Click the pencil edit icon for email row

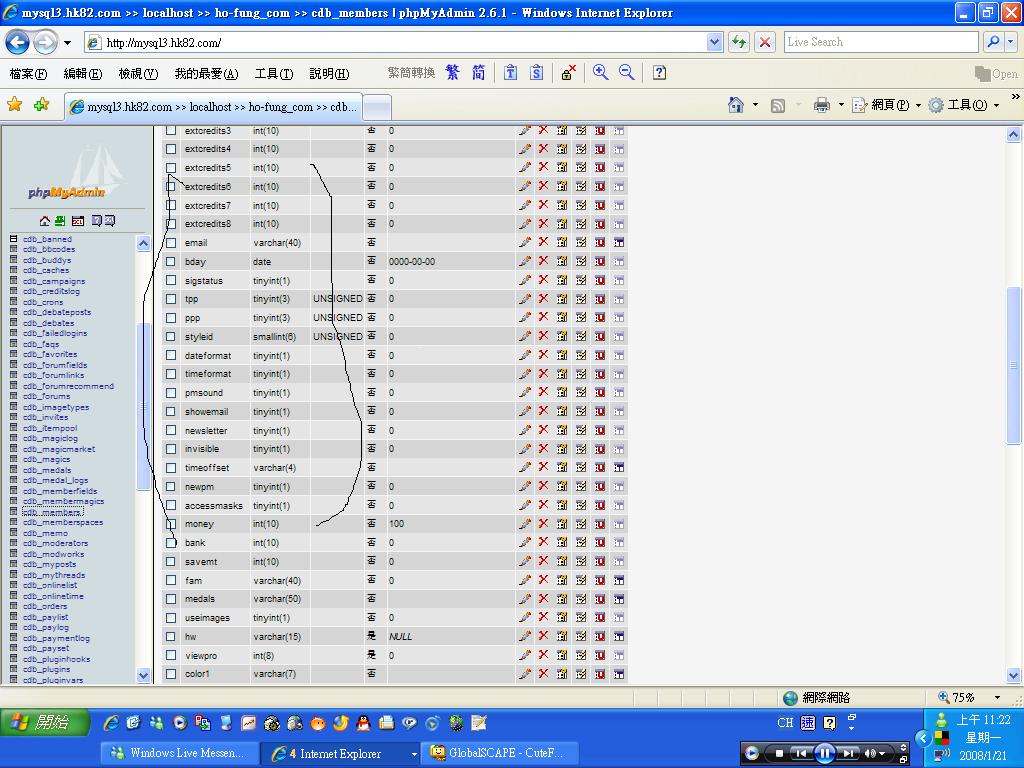(x=524, y=242)
